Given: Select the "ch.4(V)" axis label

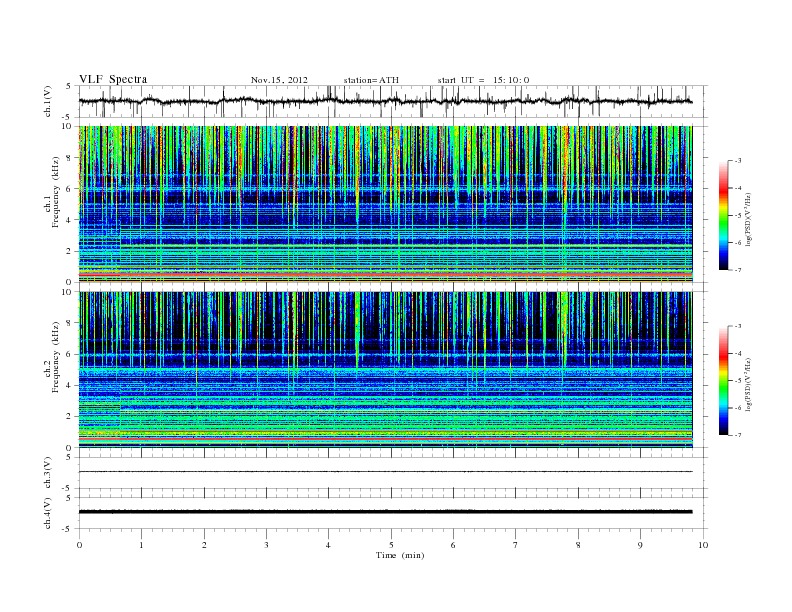Looking at the screenshot, I should click(48, 514).
